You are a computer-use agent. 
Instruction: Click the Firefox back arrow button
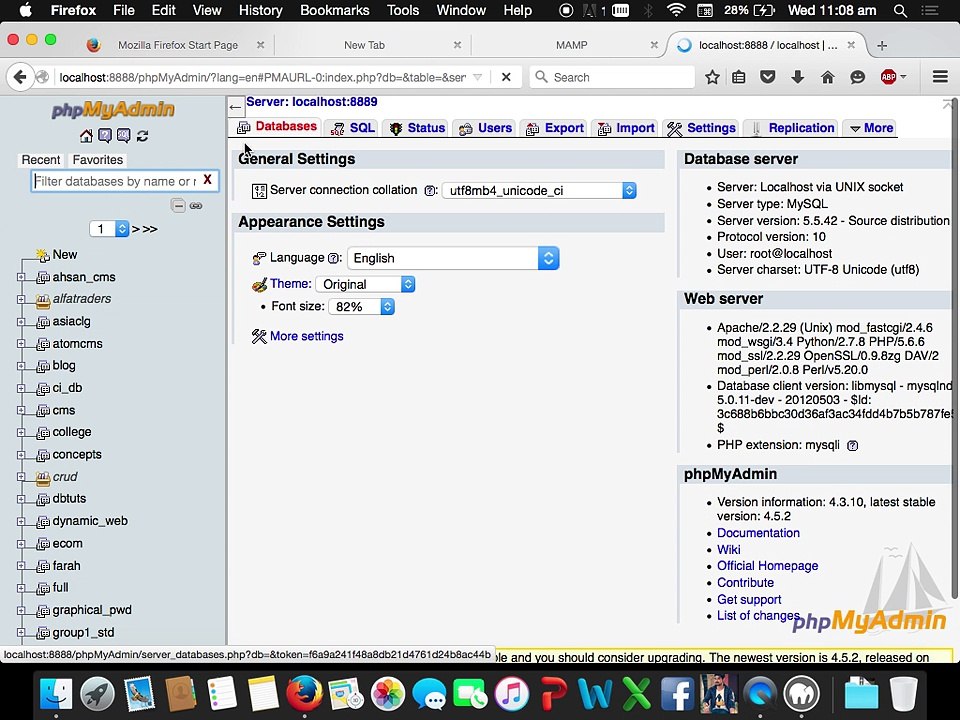click(20, 77)
